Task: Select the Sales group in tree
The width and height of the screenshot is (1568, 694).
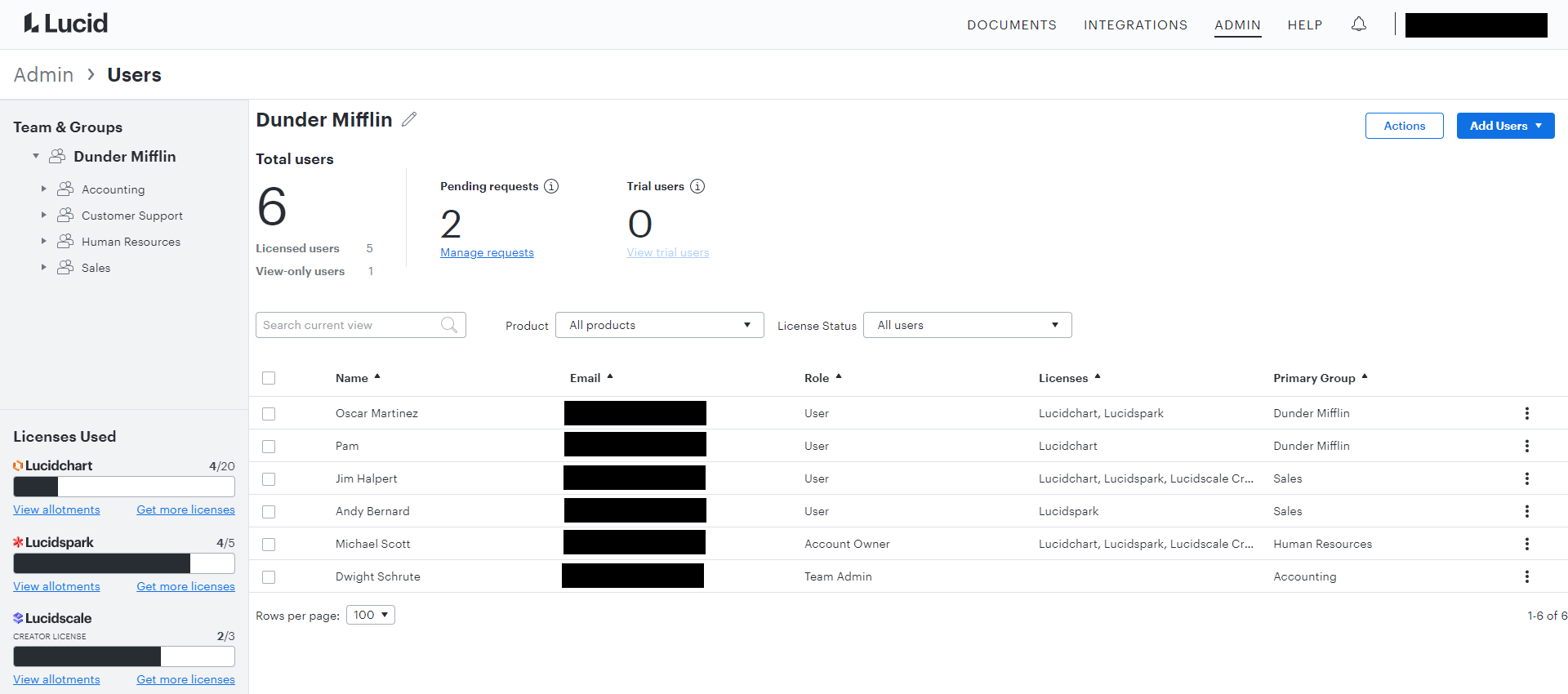Action: click(x=96, y=268)
